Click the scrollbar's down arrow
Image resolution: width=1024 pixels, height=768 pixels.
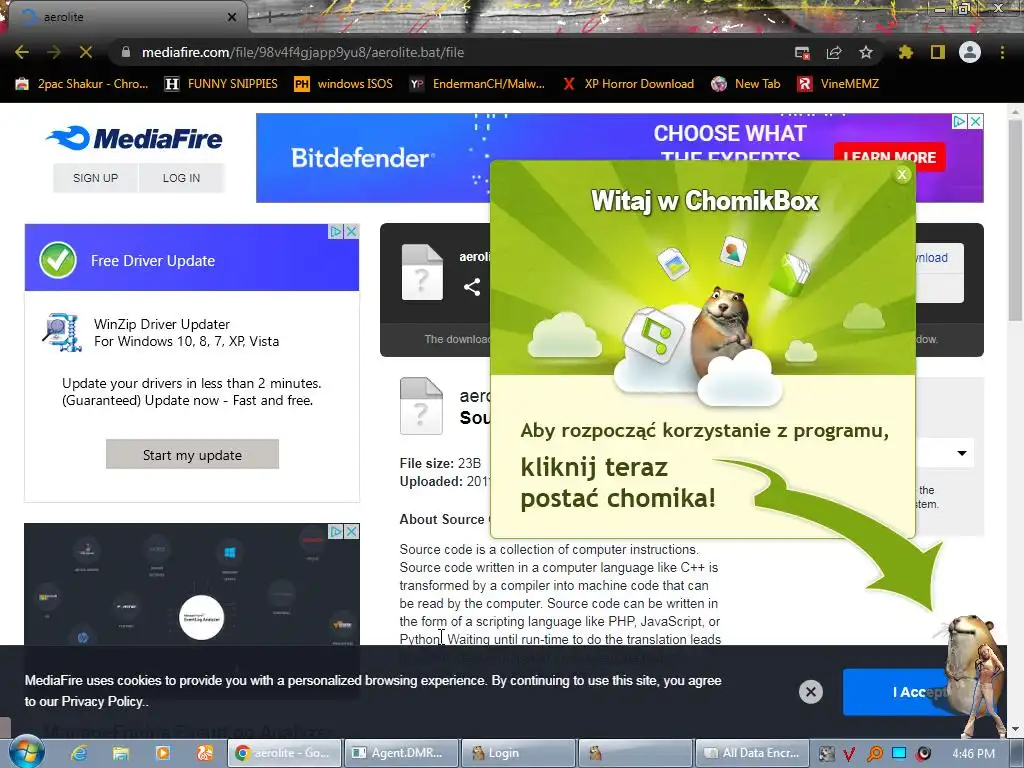1016,728
